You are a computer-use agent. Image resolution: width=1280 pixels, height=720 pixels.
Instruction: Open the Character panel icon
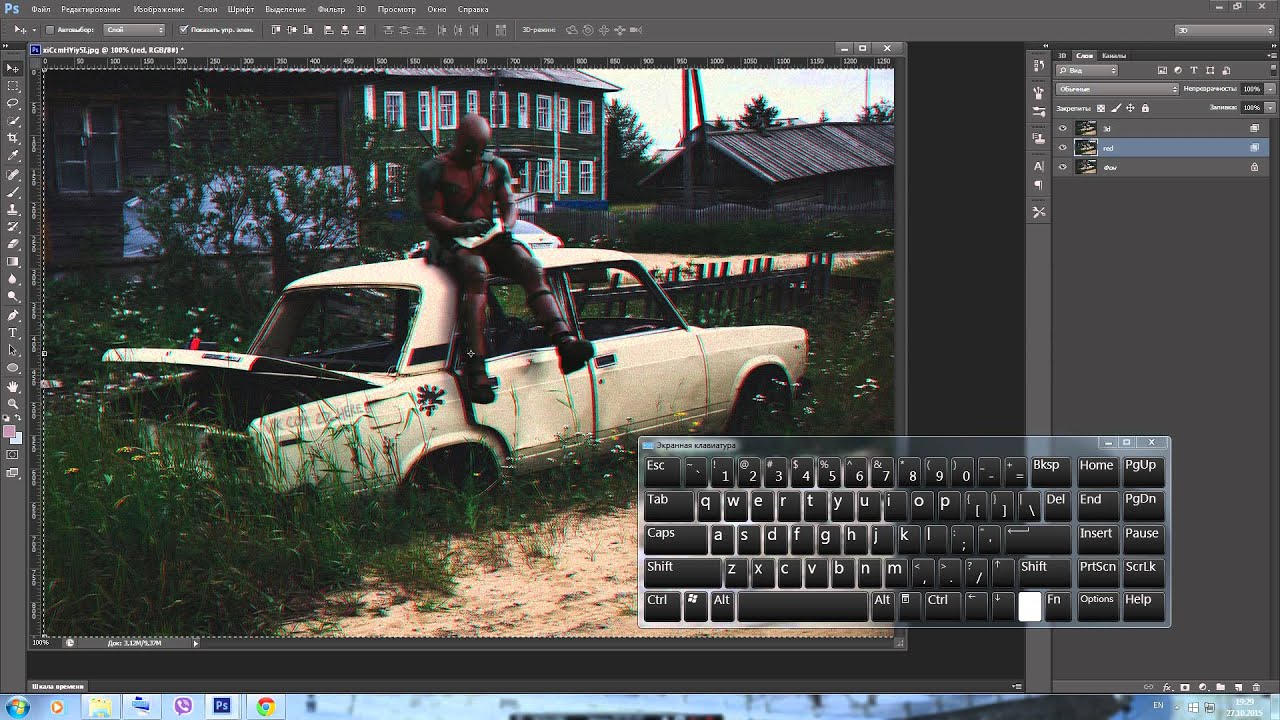pos(1039,166)
